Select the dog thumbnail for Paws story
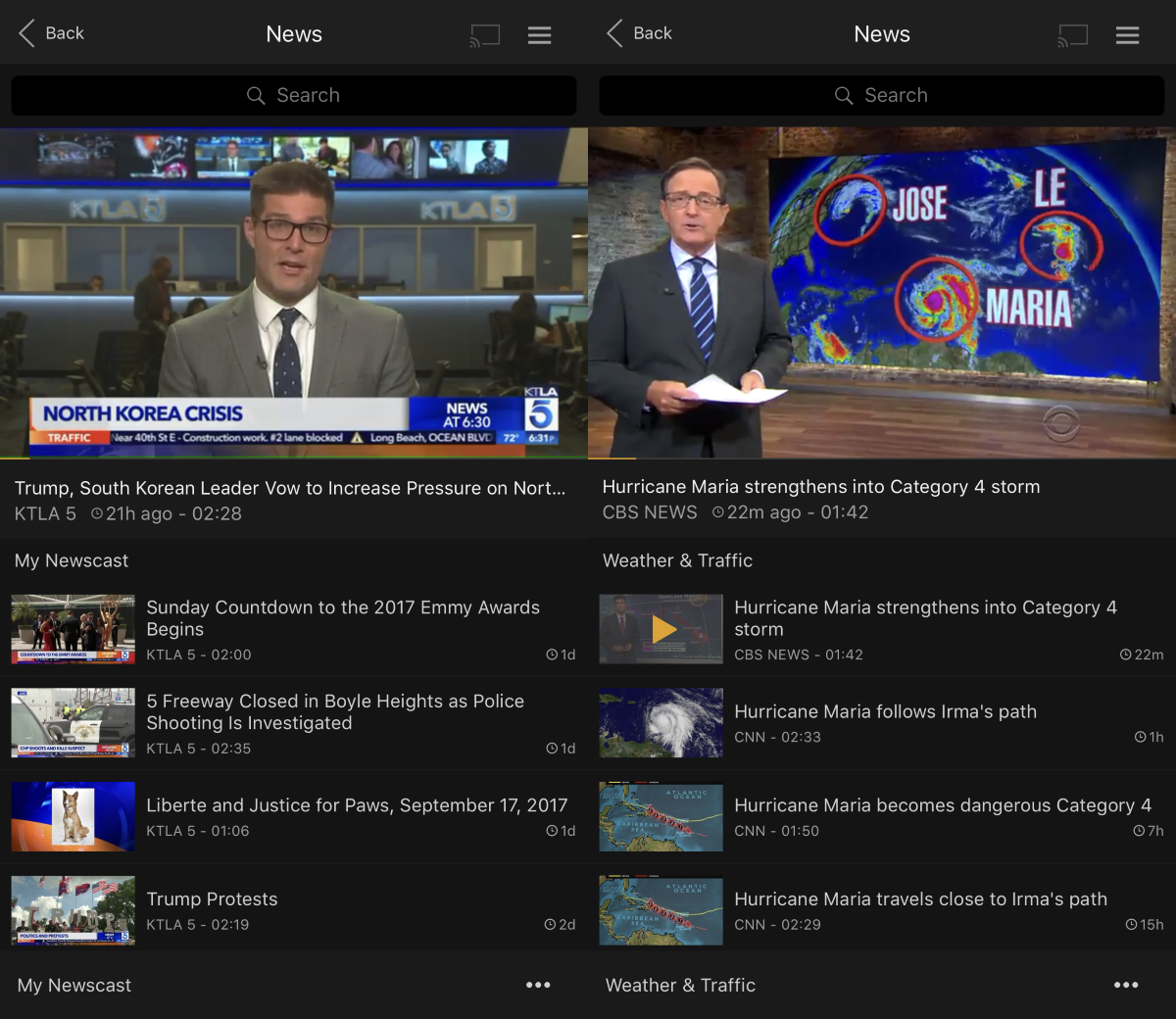The width and height of the screenshot is (1176, 1019). (73, 816)
